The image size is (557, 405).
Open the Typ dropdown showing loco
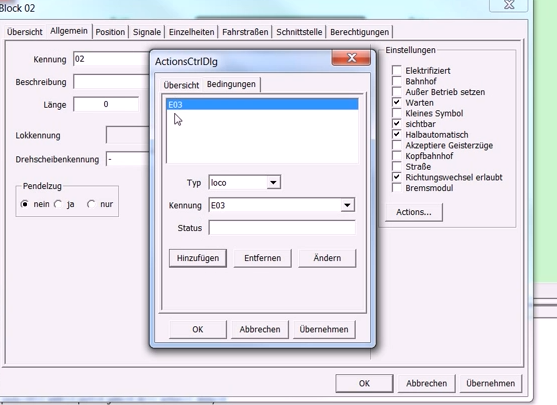273,183
